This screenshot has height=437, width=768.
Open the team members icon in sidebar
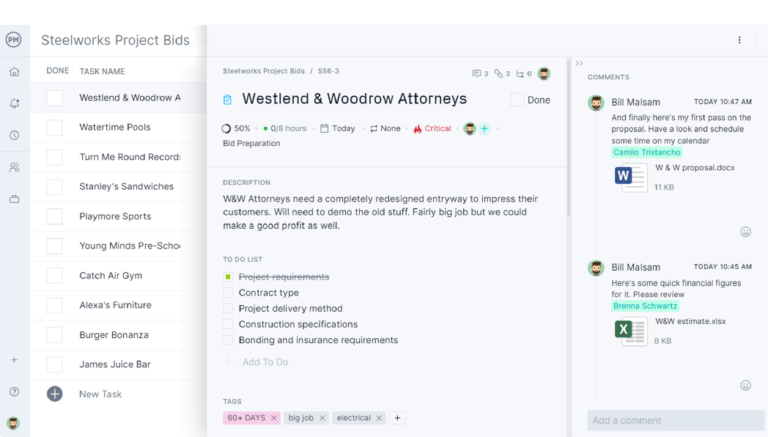tap(14, 167)
